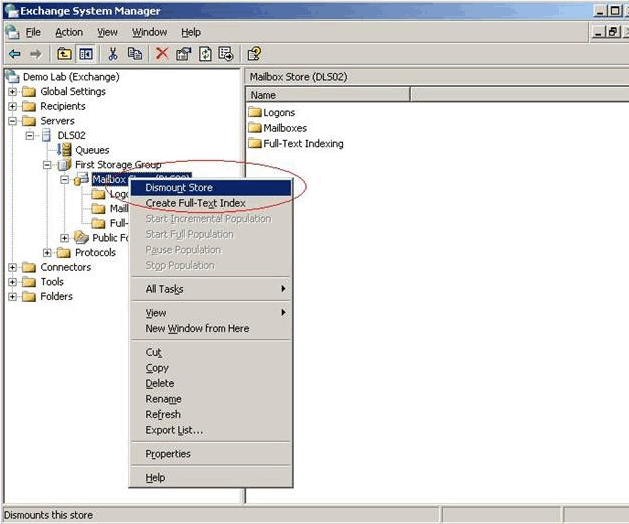Expand the Protocols node
Image resolution: width=629 pixels, height=524 pixels.
[x=47, y=253]
